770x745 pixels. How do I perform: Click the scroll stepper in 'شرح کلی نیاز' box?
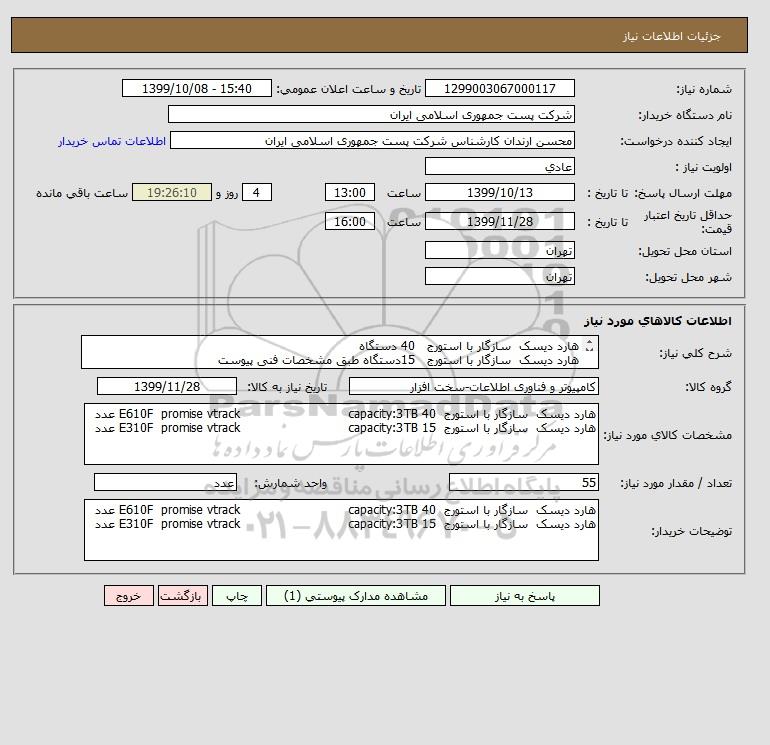tap(589, 346)
